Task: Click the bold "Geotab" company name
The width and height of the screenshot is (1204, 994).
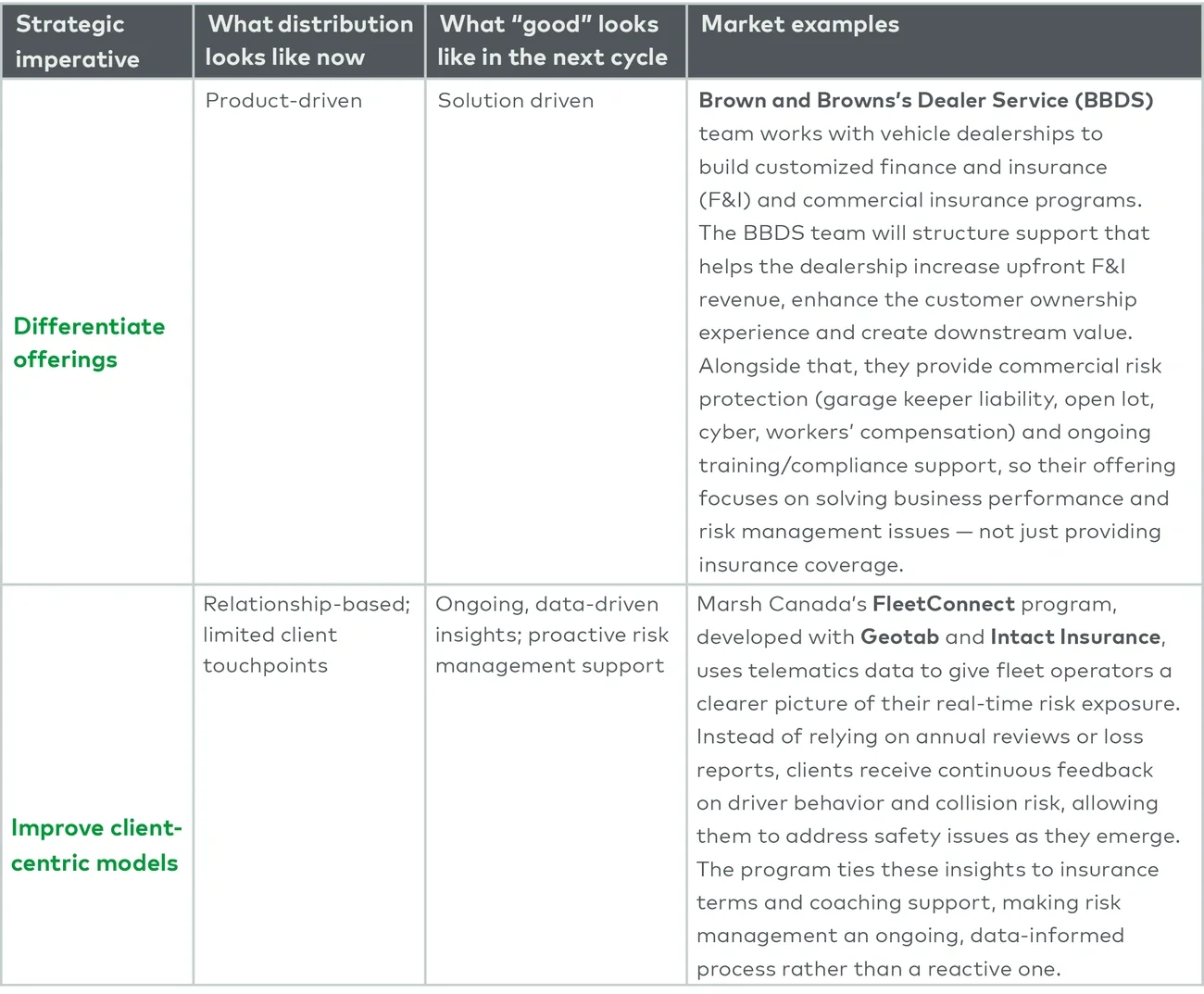Action: tap(899, 637)
